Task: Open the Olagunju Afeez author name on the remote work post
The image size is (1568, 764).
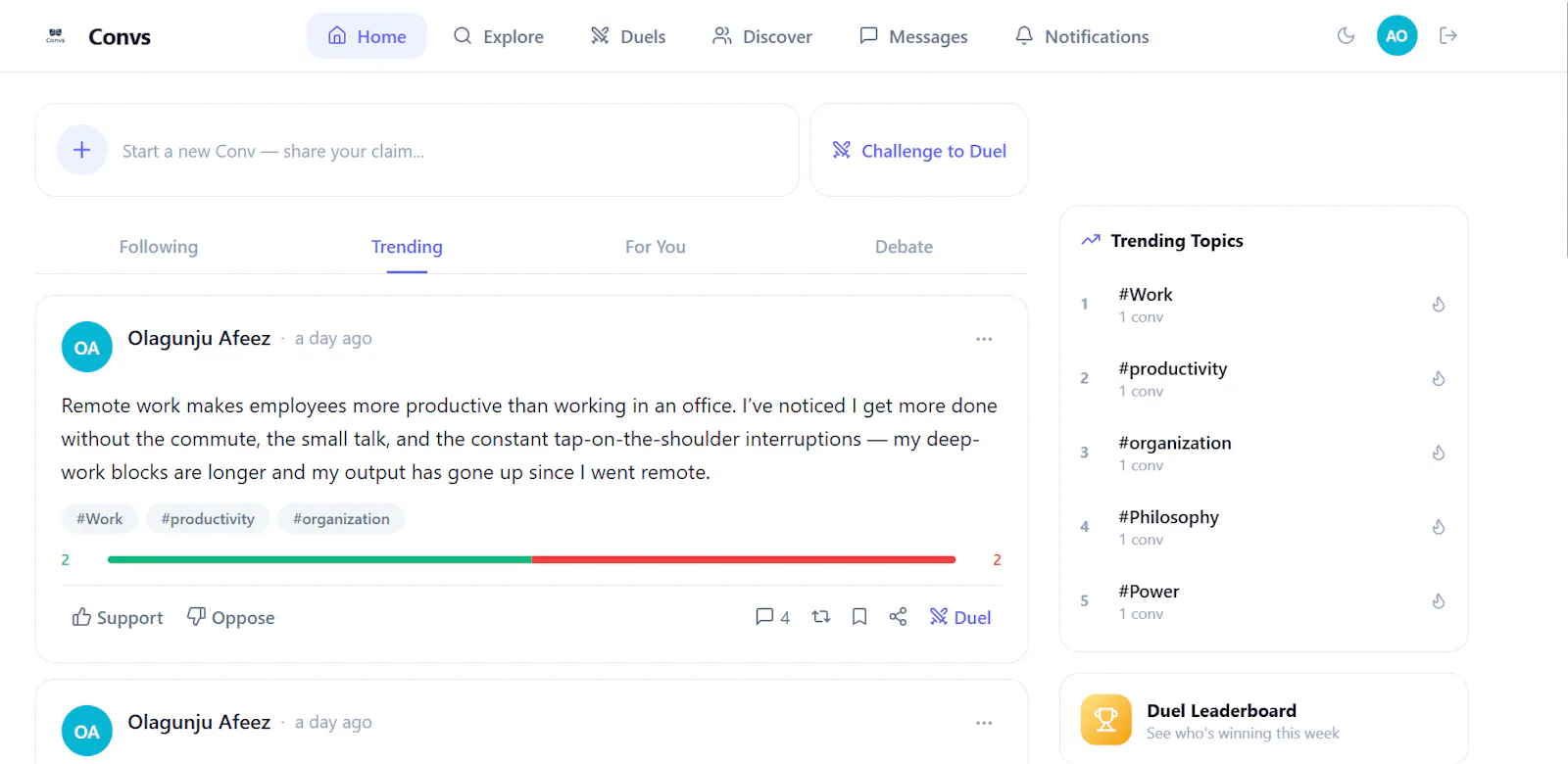Action: (x=199, y=338)
